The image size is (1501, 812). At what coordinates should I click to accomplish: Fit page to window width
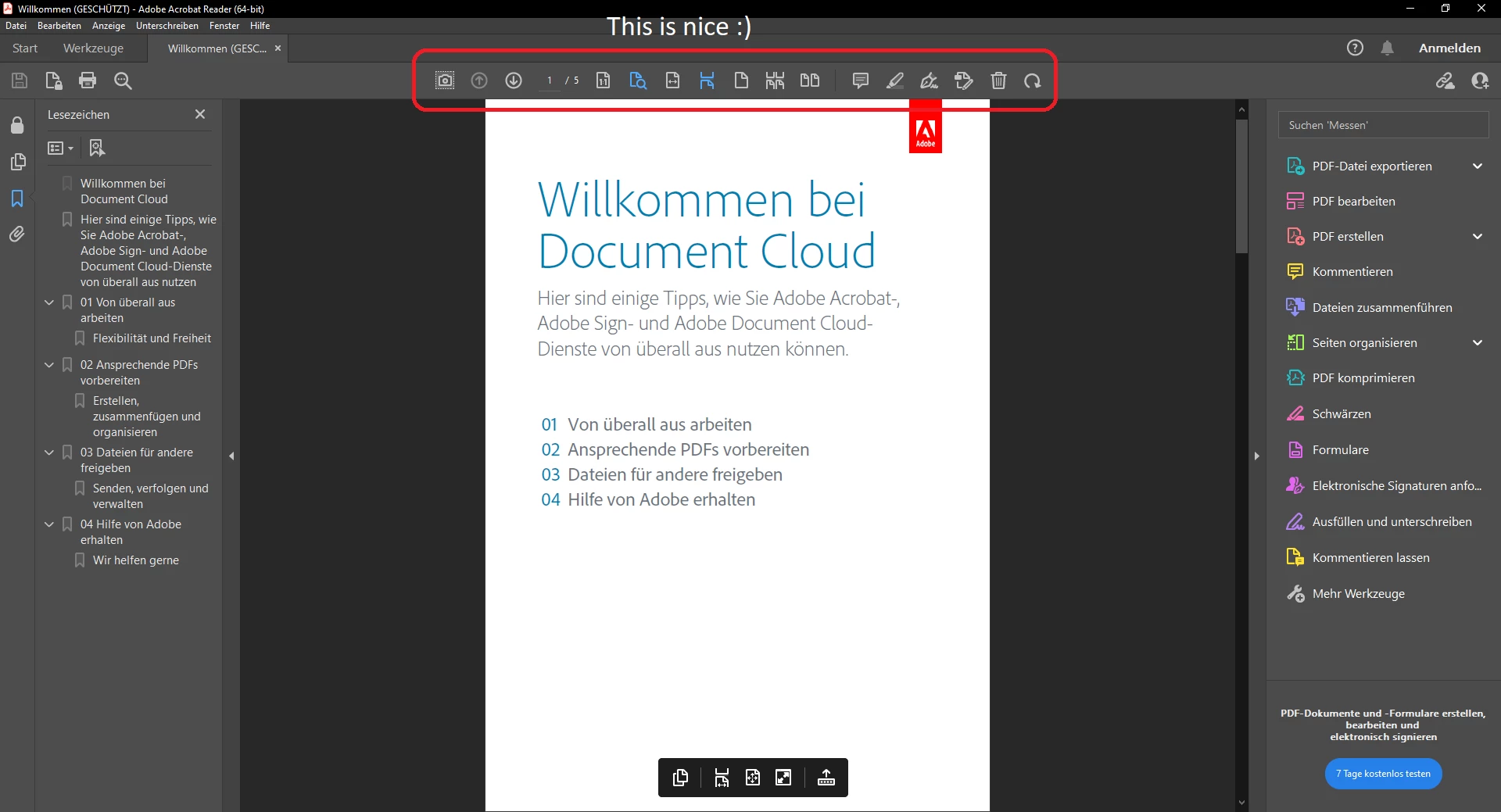[672, 80]
